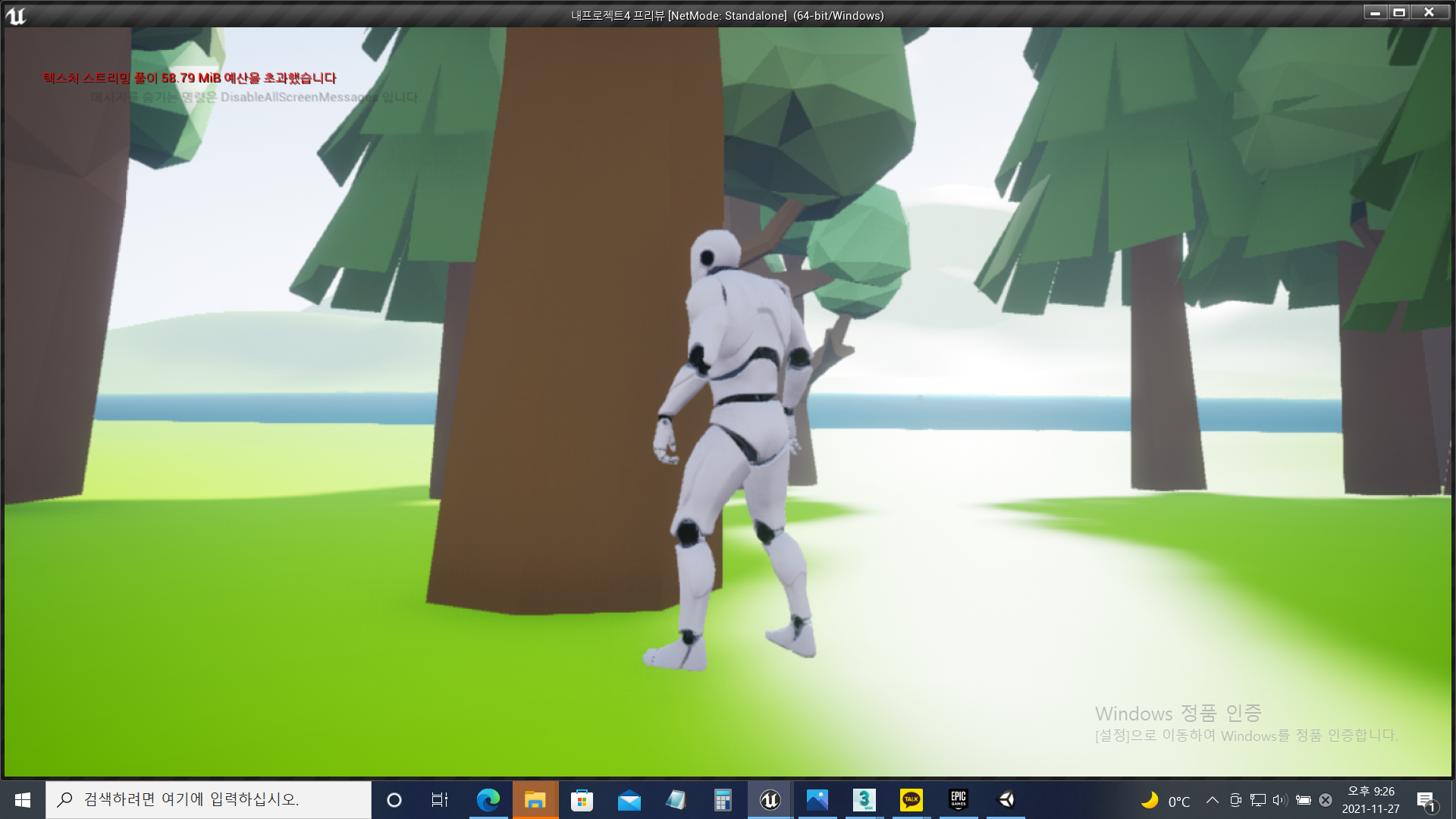Screen dimensions: 1456x819
Task: Open Calculator from the taskbar
Action: [723, 800]
